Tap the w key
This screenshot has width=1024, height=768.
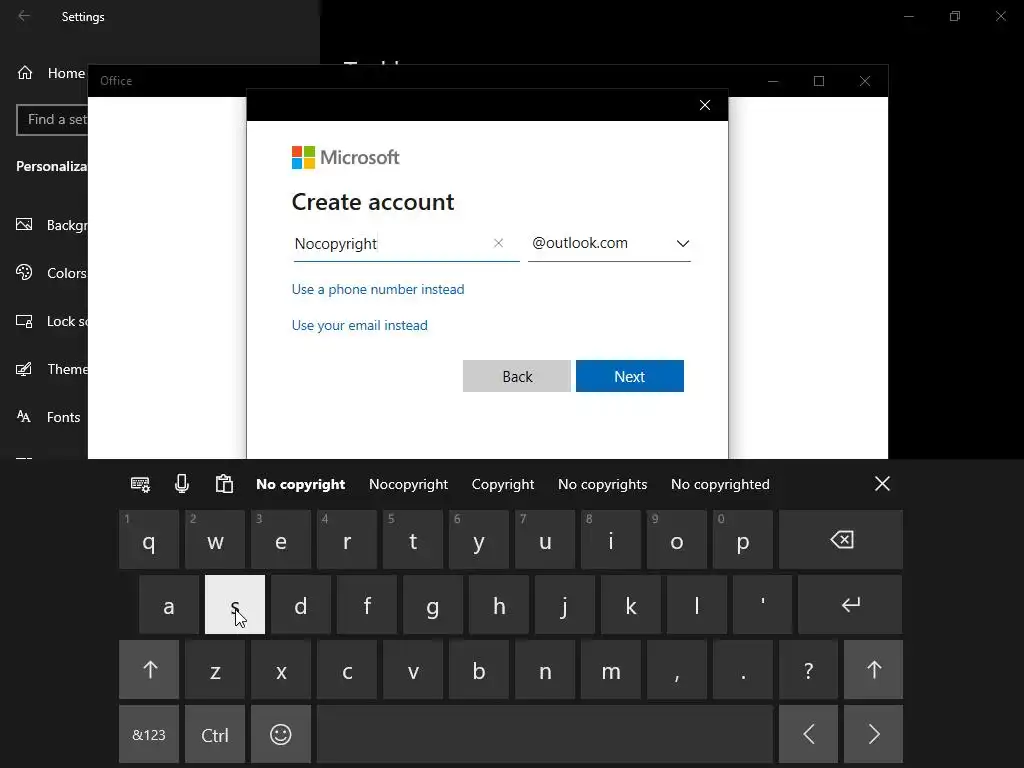click(x=215, y=540)
